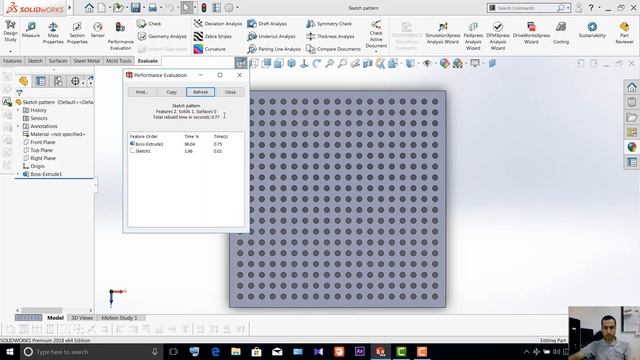Toggle Zebra Stripes display
Viewport: 640px width, 360px height.
[x=213, y=36]
